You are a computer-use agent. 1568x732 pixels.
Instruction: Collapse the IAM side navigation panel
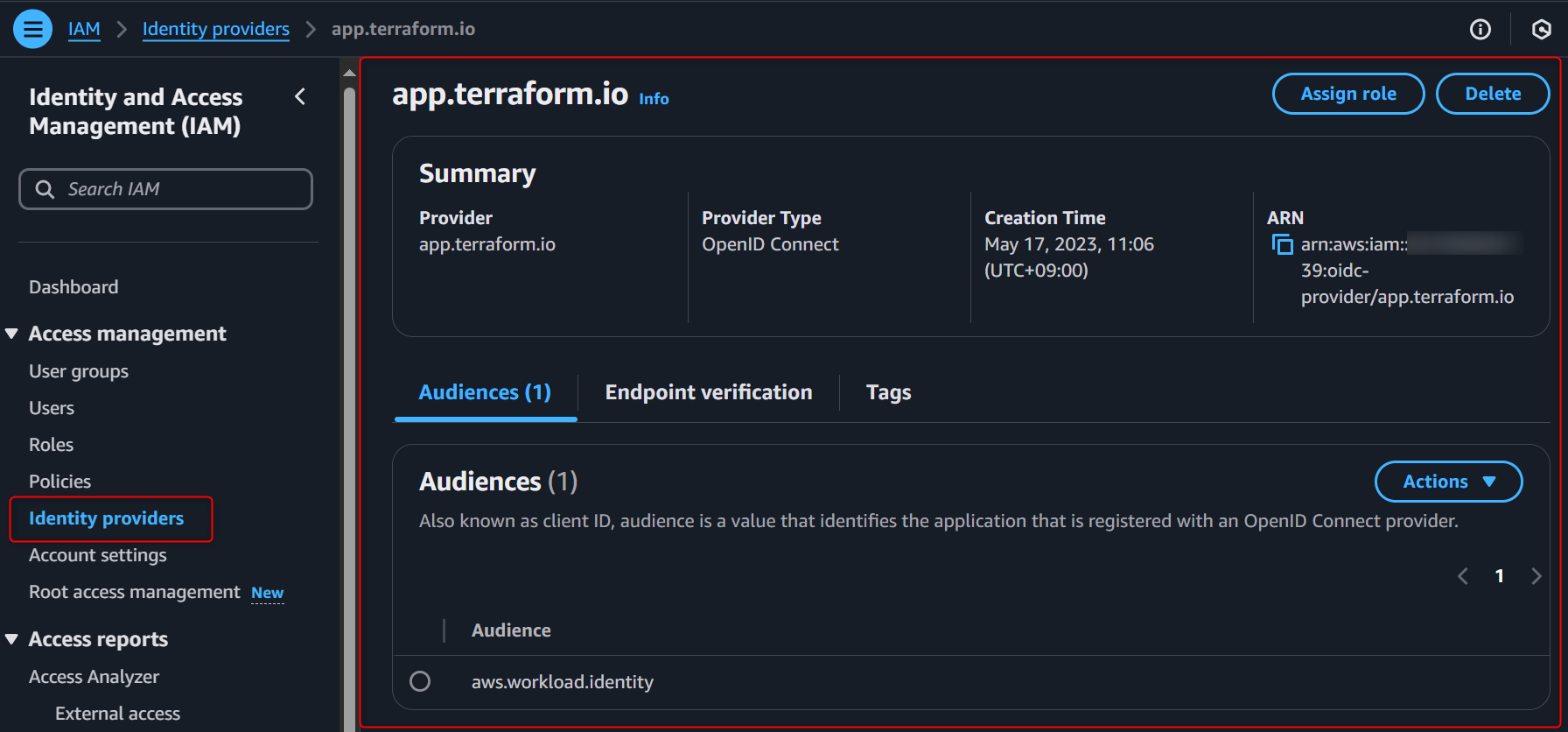[300, 96]
